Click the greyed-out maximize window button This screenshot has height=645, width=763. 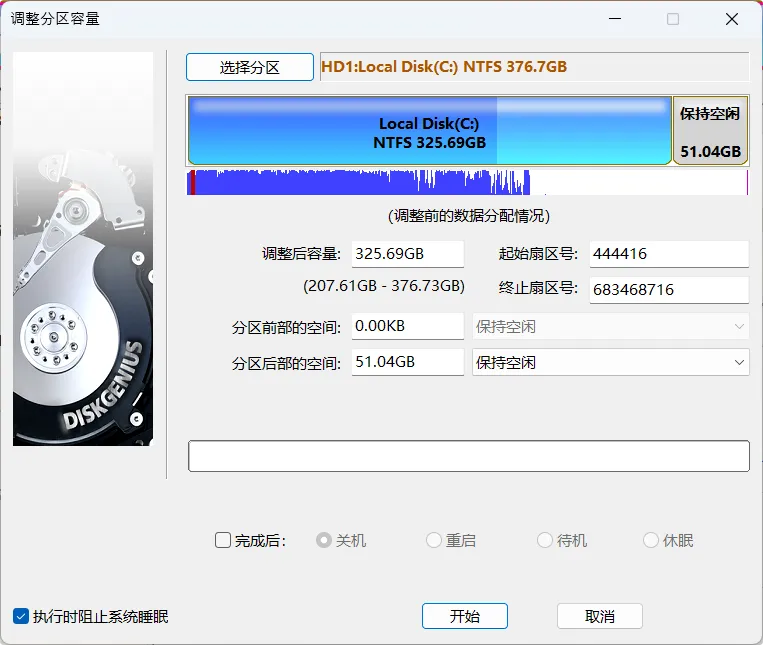click(x=673, y=19)
